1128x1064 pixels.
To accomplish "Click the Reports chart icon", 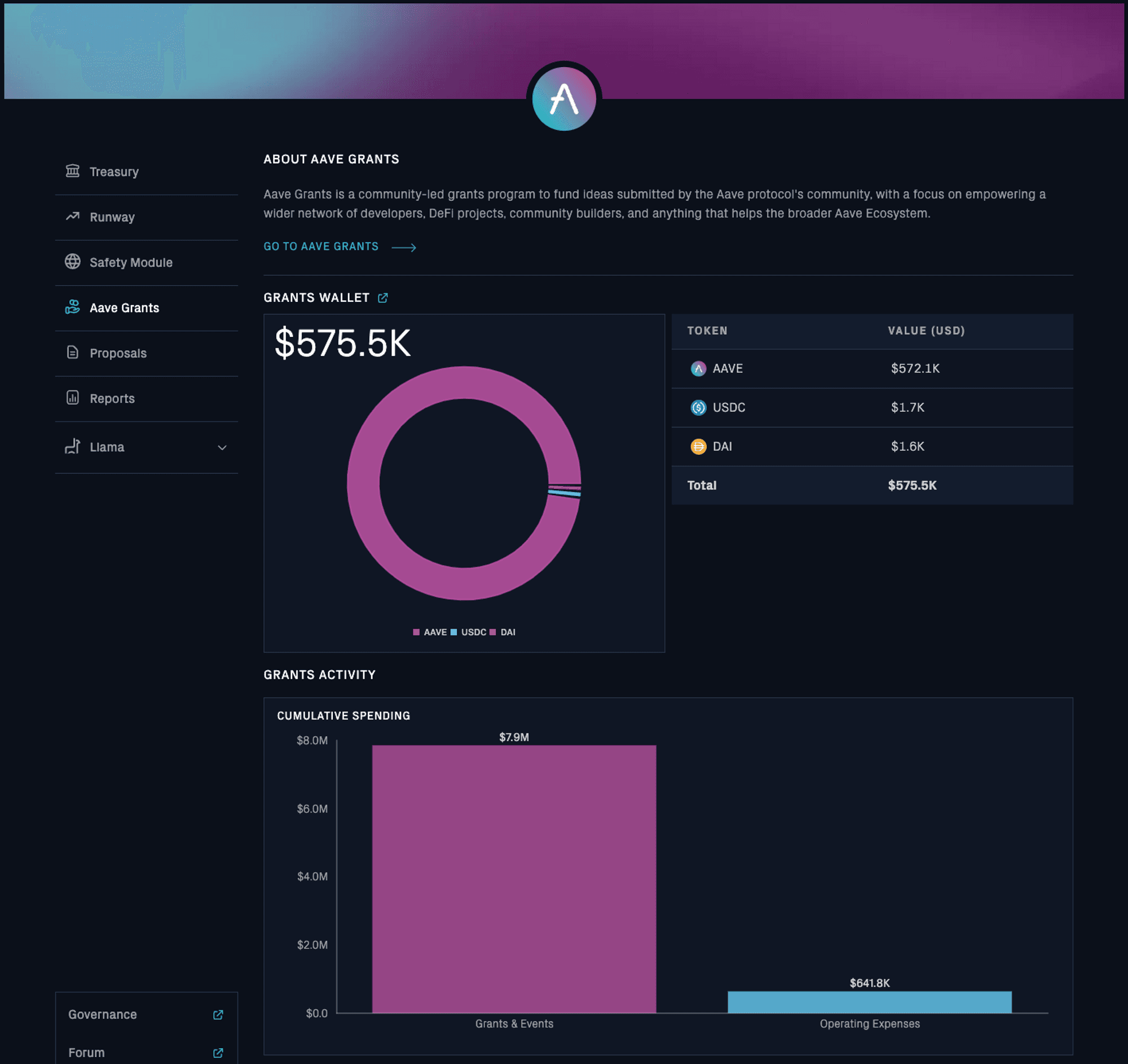I will tap(73, 398).
